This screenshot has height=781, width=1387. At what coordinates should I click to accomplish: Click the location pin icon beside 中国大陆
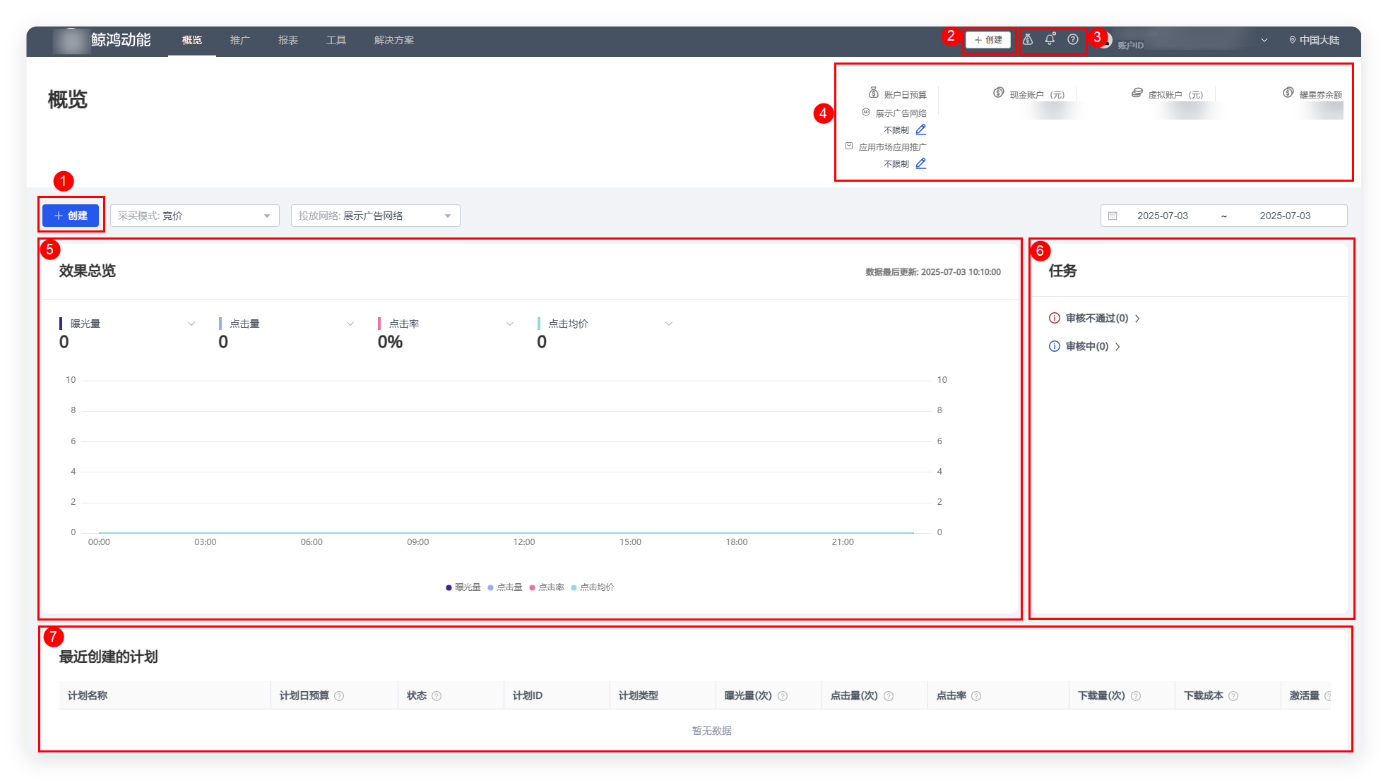[x=1292, y=40]
